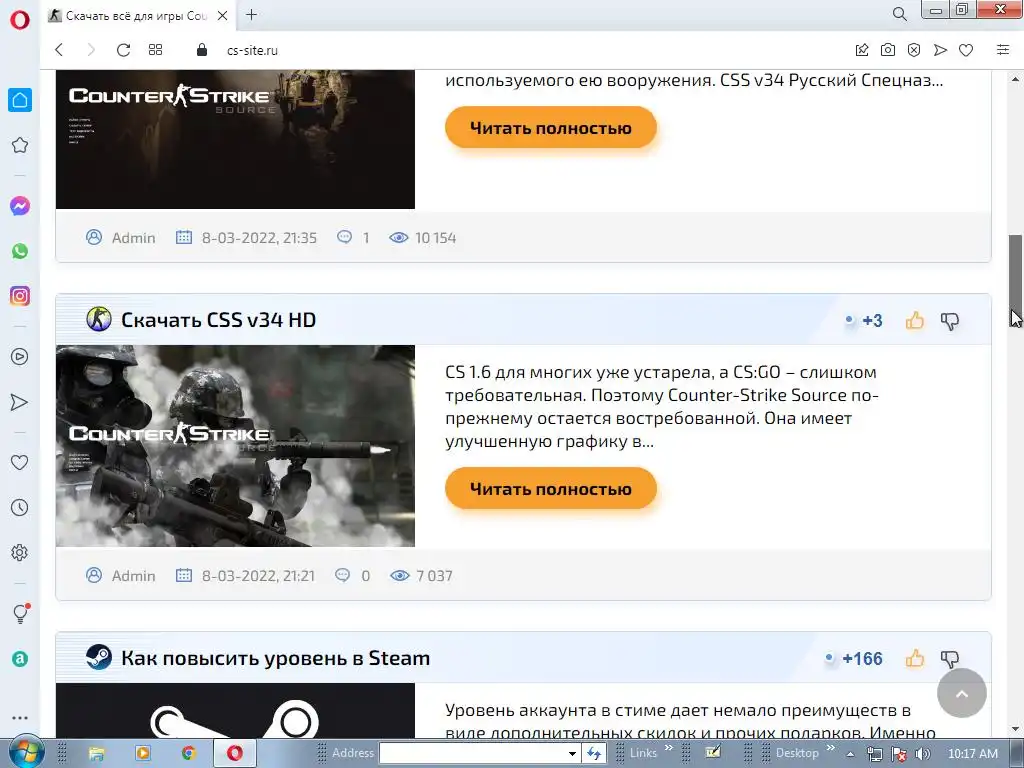Go back to previous page
Screen dimensions: 1024x768
tap(59, 50)
